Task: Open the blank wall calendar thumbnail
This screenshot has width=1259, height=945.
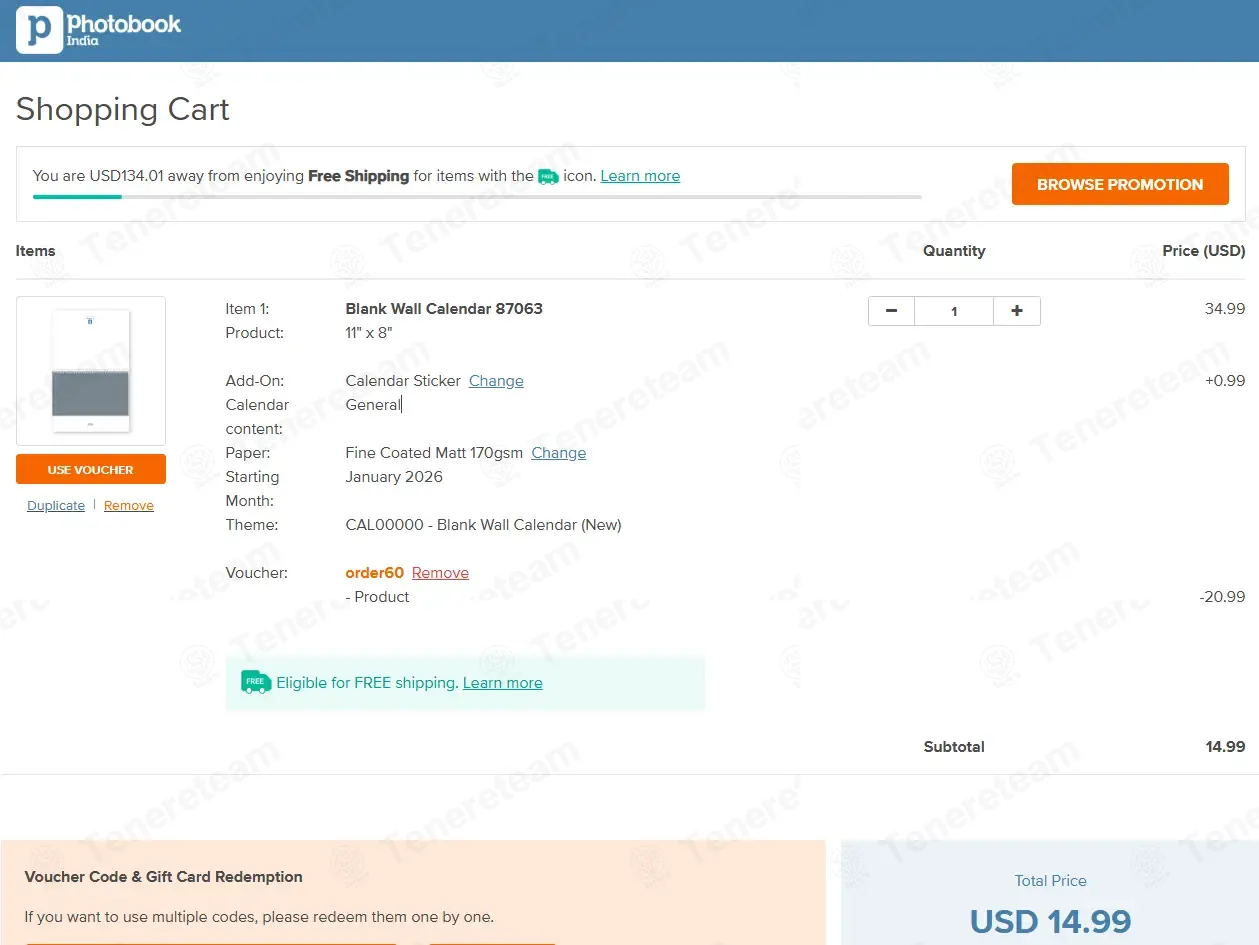Action: pyautogui.click(x=91, y=371)
